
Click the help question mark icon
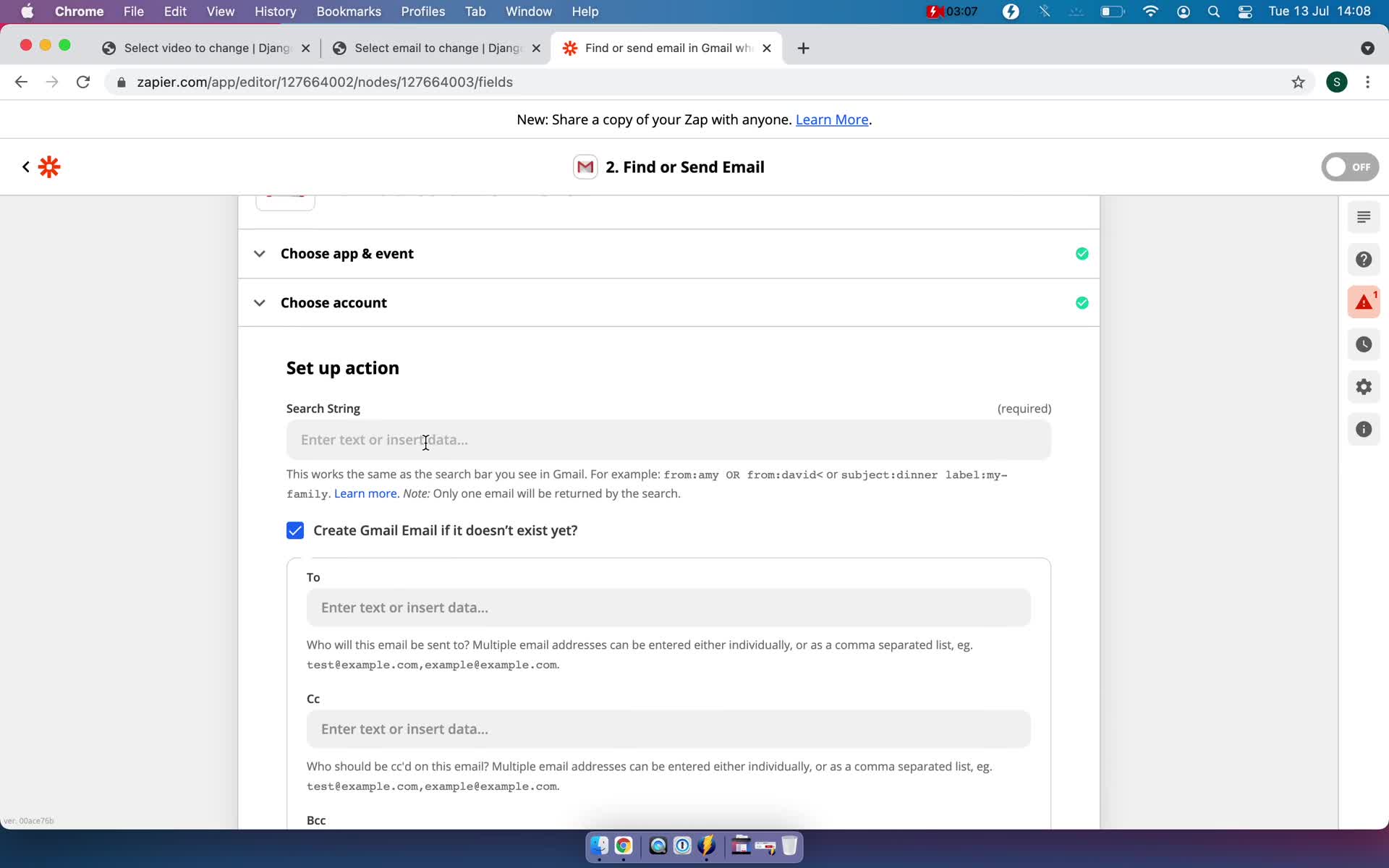(1363, 259)
